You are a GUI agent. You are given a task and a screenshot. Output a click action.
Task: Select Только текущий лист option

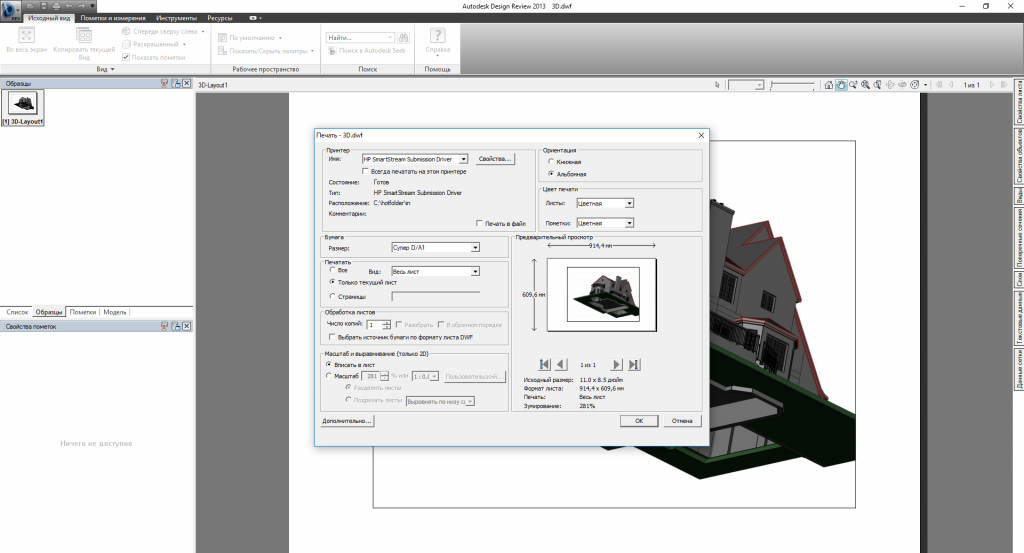pos(332,282)
